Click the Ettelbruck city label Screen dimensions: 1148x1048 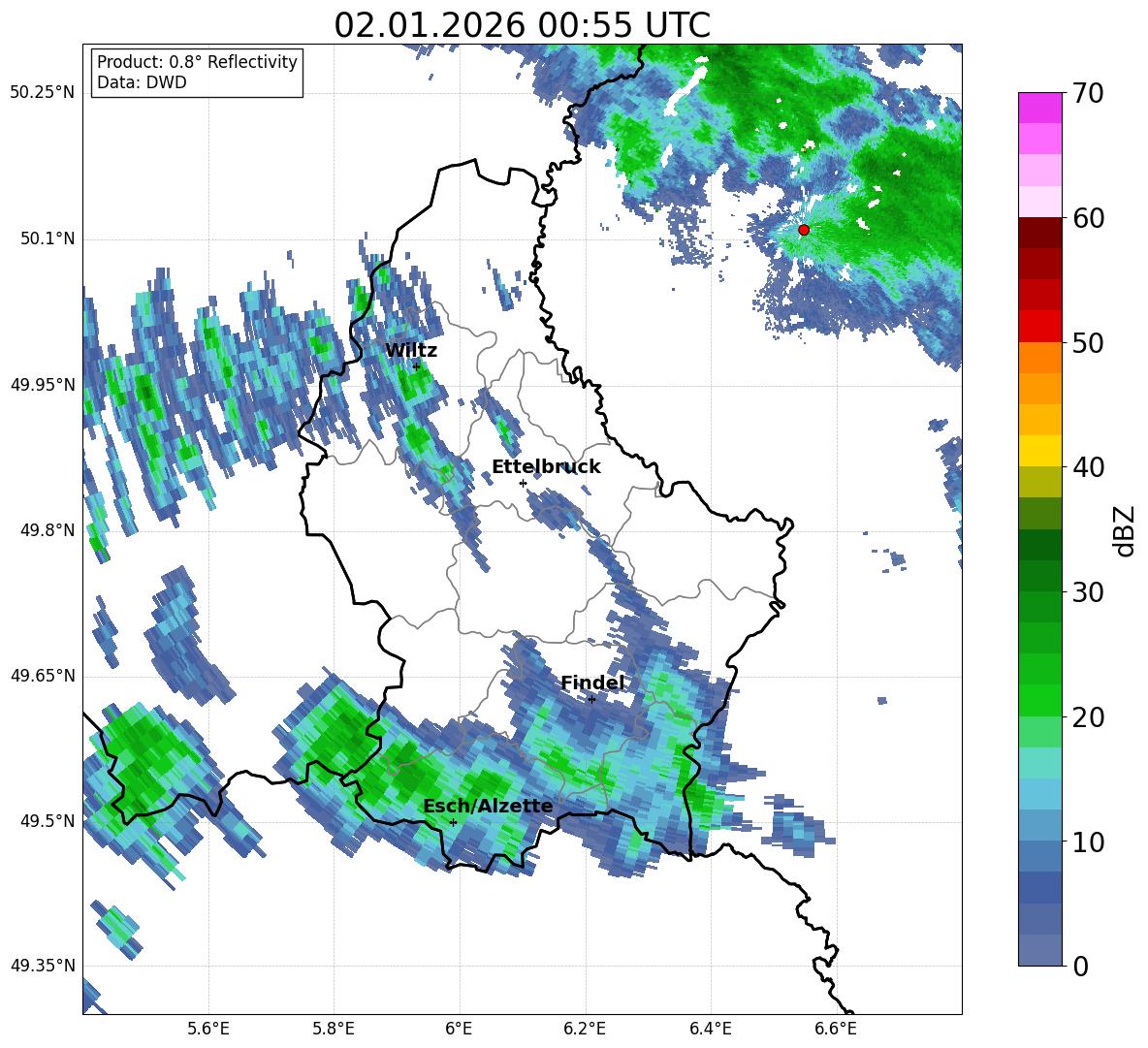click(546, 467)
